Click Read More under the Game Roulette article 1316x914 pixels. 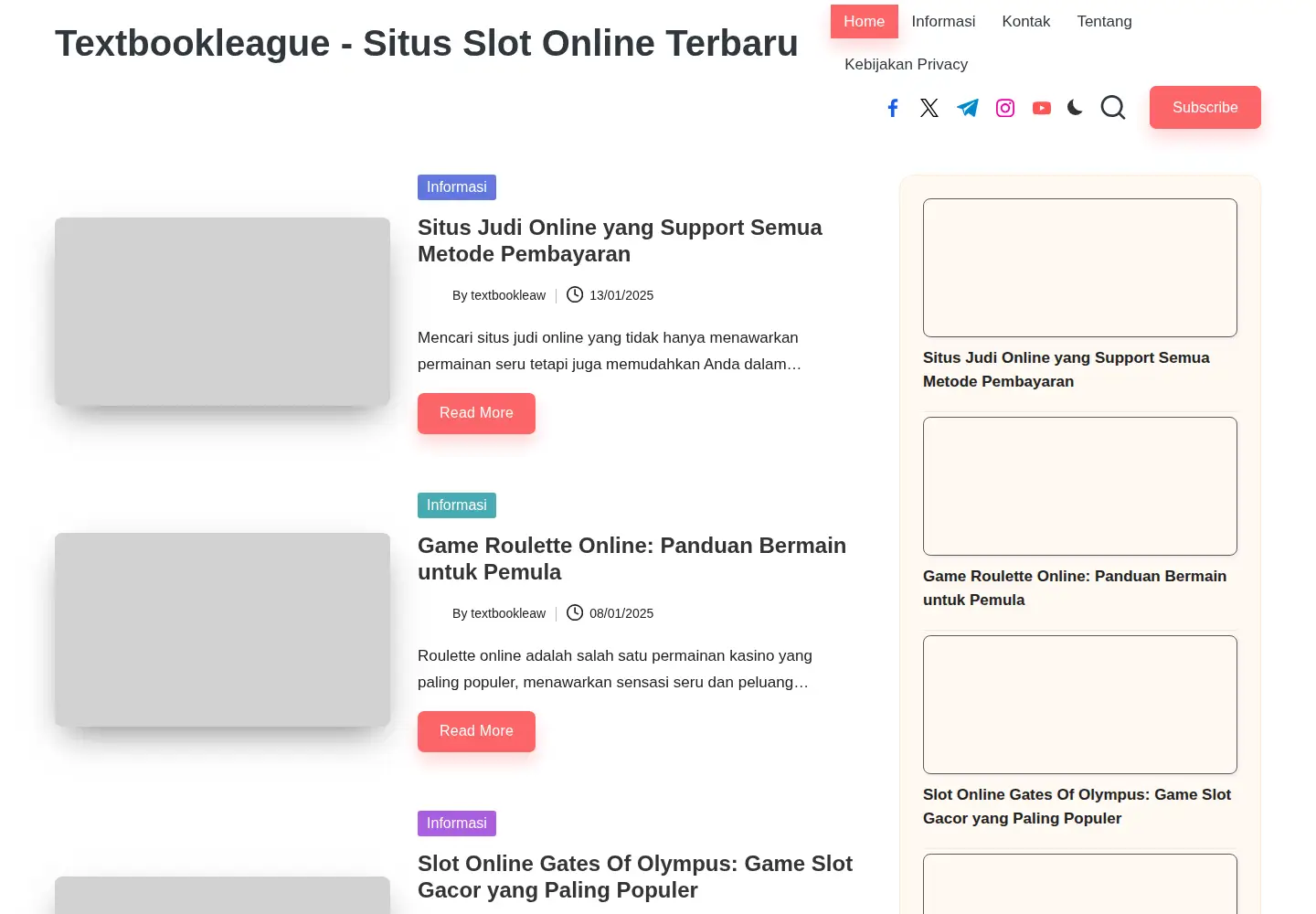(x=476, y=731)
